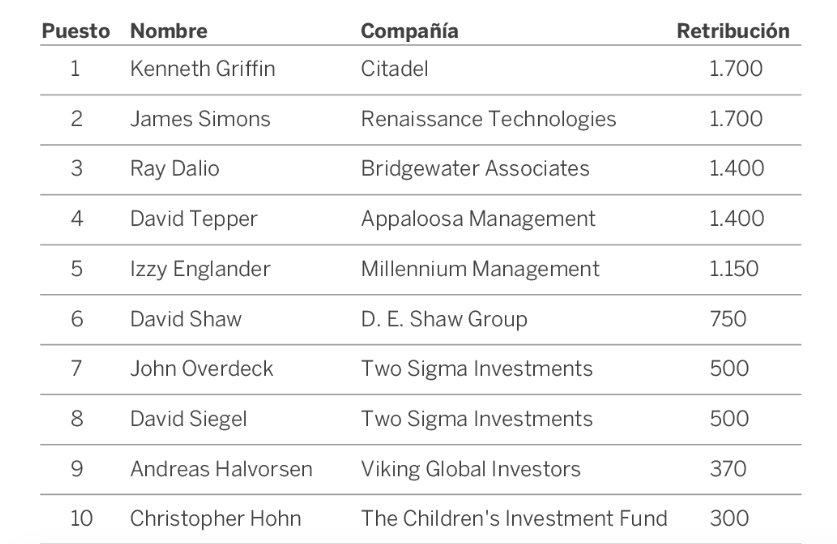The image size is (837, 544).
Task: Click Renaissance Technologies in the table
Action: [x=488, y=119]
